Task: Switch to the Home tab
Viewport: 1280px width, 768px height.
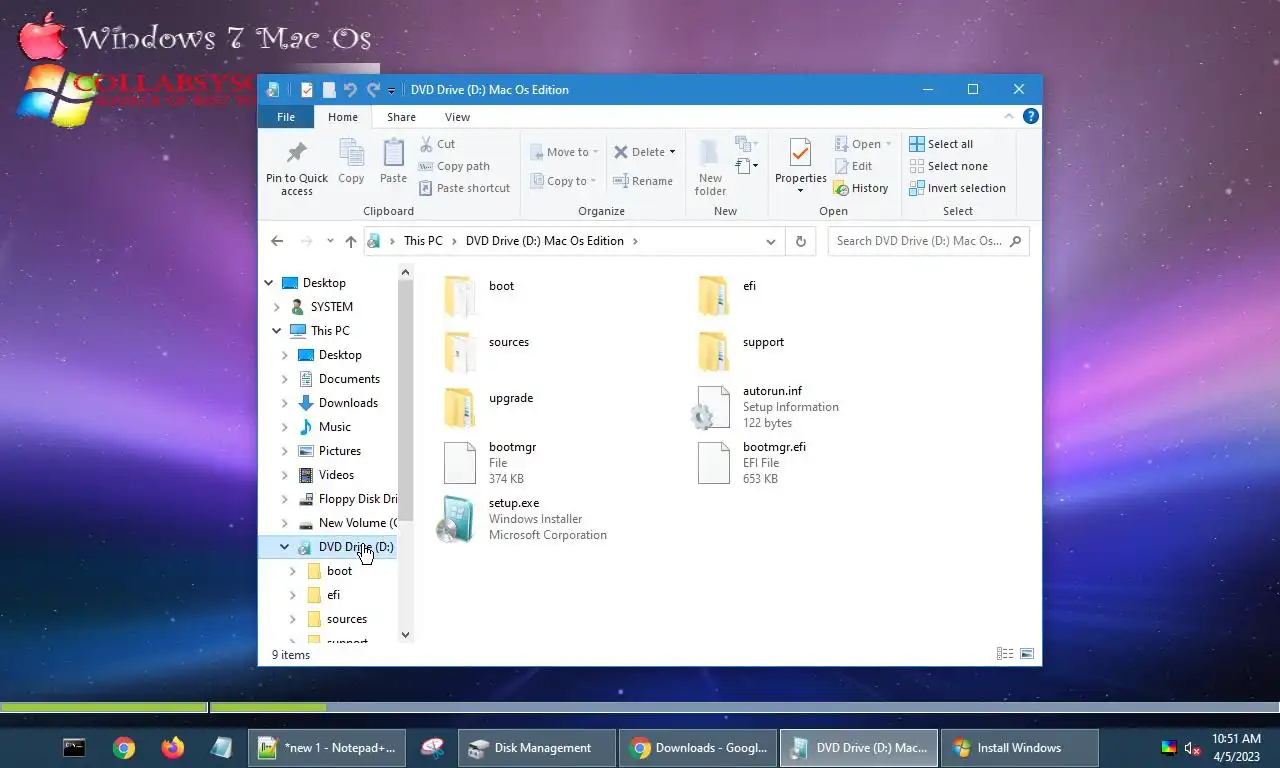Action: click(x=343, y=117)
